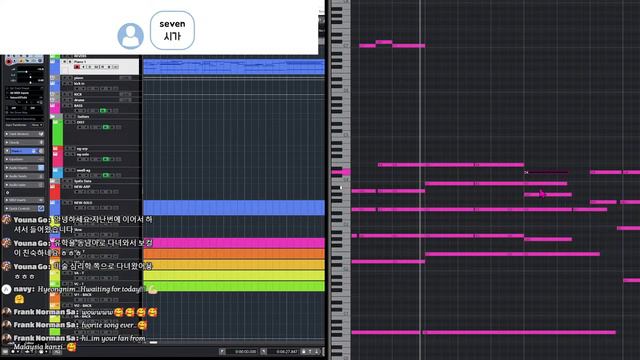640x360 pixels.
Task: Click the left locator icon in bottom bar
Action: coord(222,351)
